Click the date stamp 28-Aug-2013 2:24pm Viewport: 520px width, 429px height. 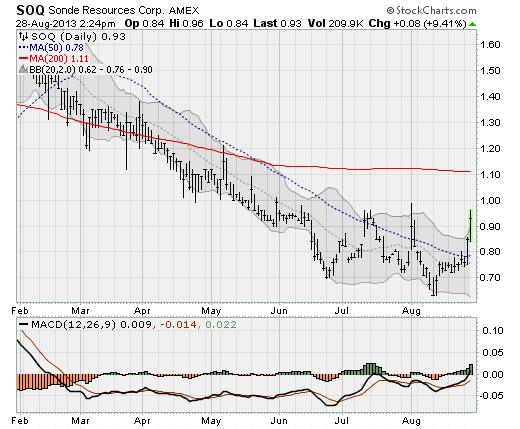pos(65,24)
